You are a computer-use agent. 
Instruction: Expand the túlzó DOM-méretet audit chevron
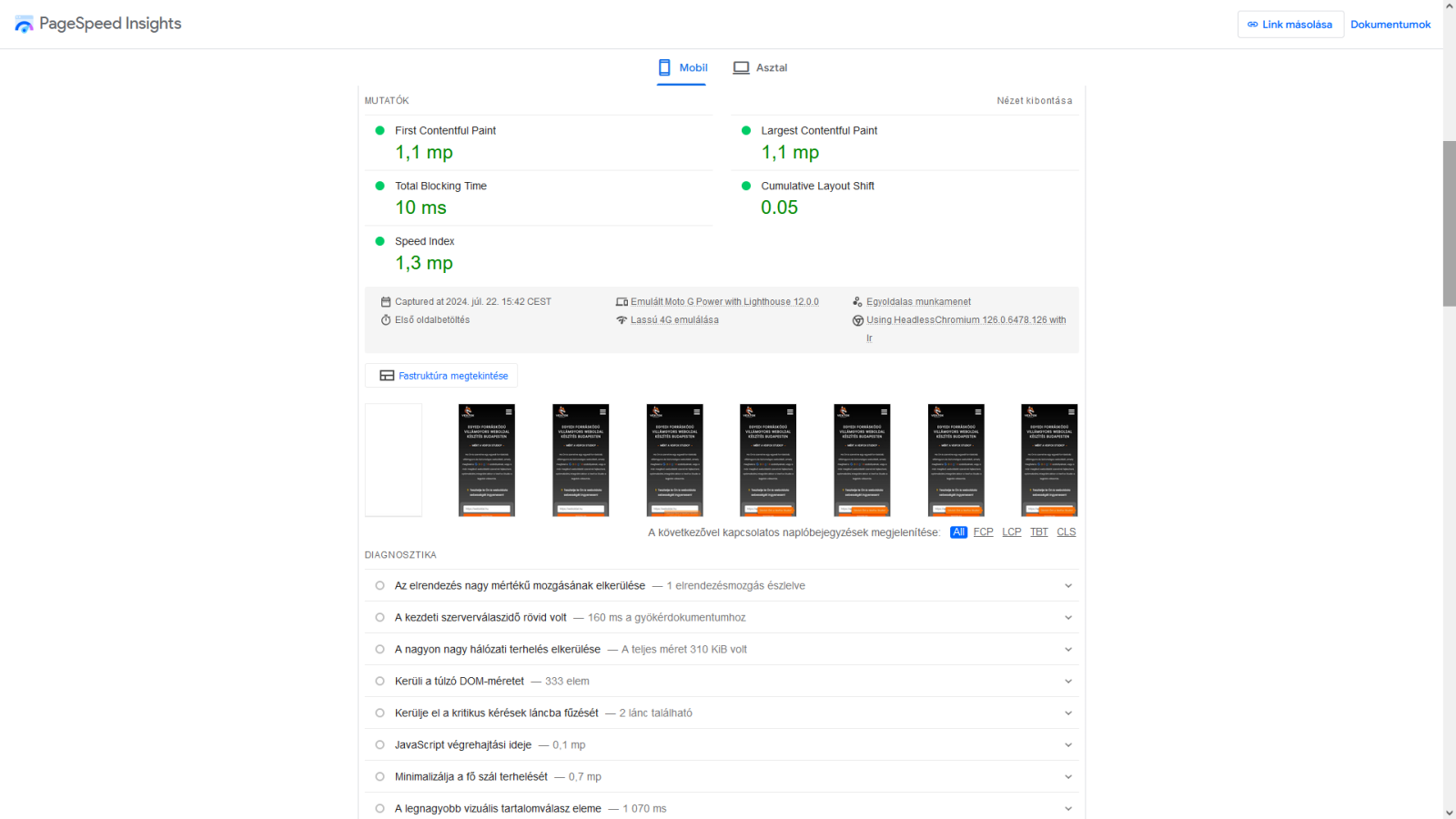tap(1068, 682)
